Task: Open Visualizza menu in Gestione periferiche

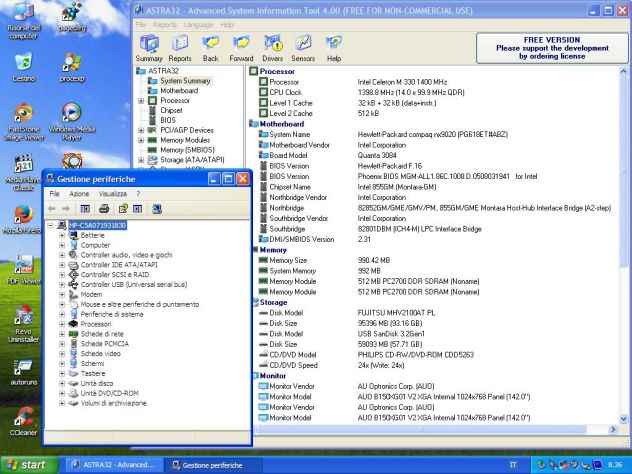Action: (x=112, y=193)
